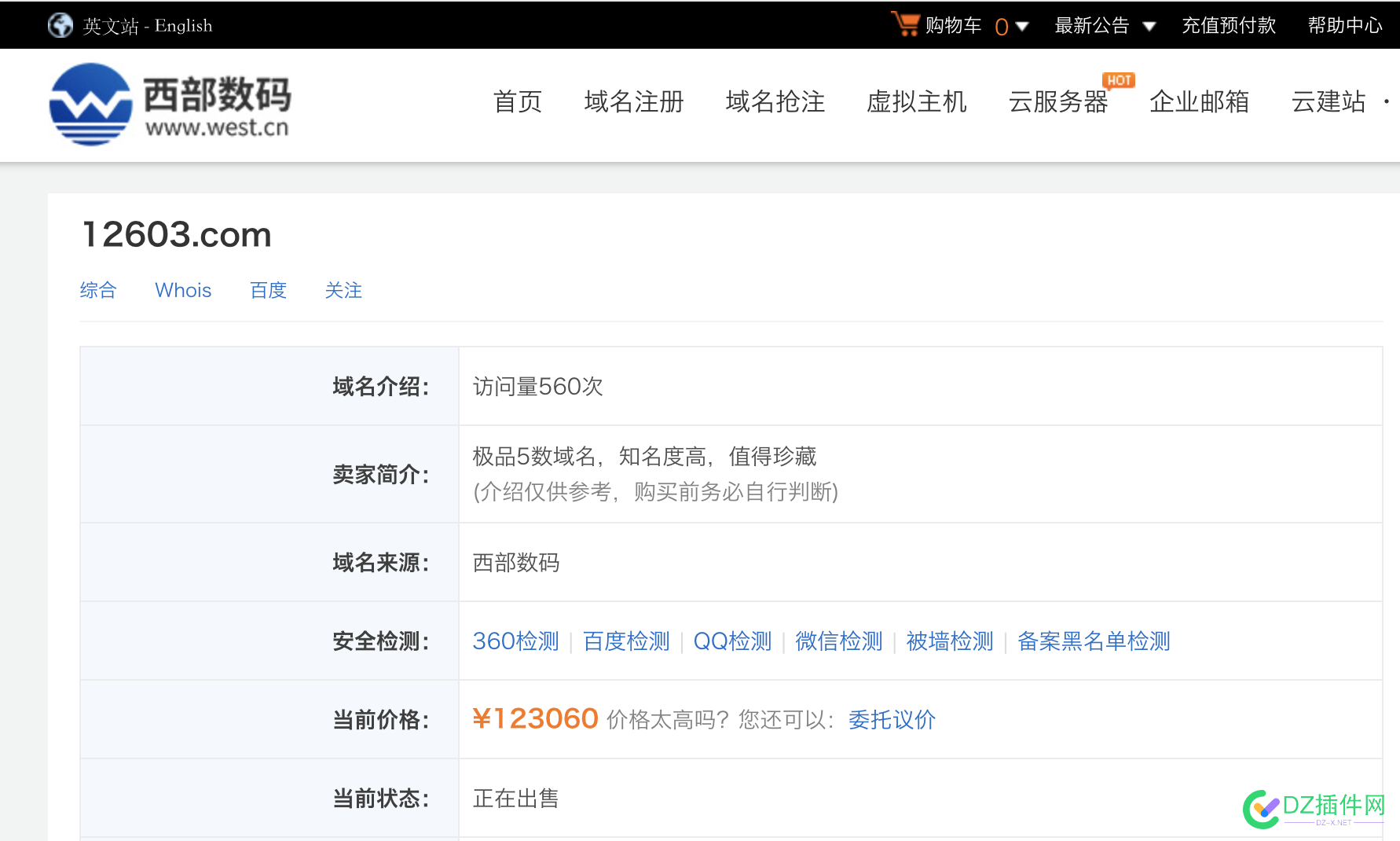Open 充值预付款 page

tap(1229, 26)
